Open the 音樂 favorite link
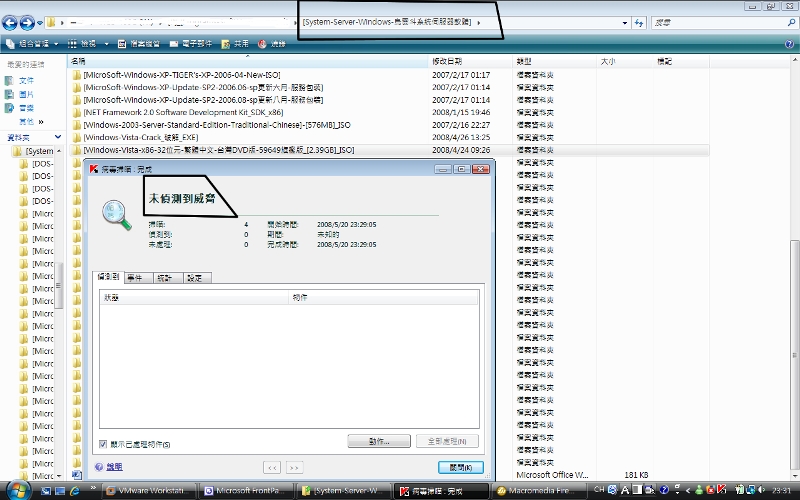Viewport: 800px width, 500px height. click(x=26, y=108)
